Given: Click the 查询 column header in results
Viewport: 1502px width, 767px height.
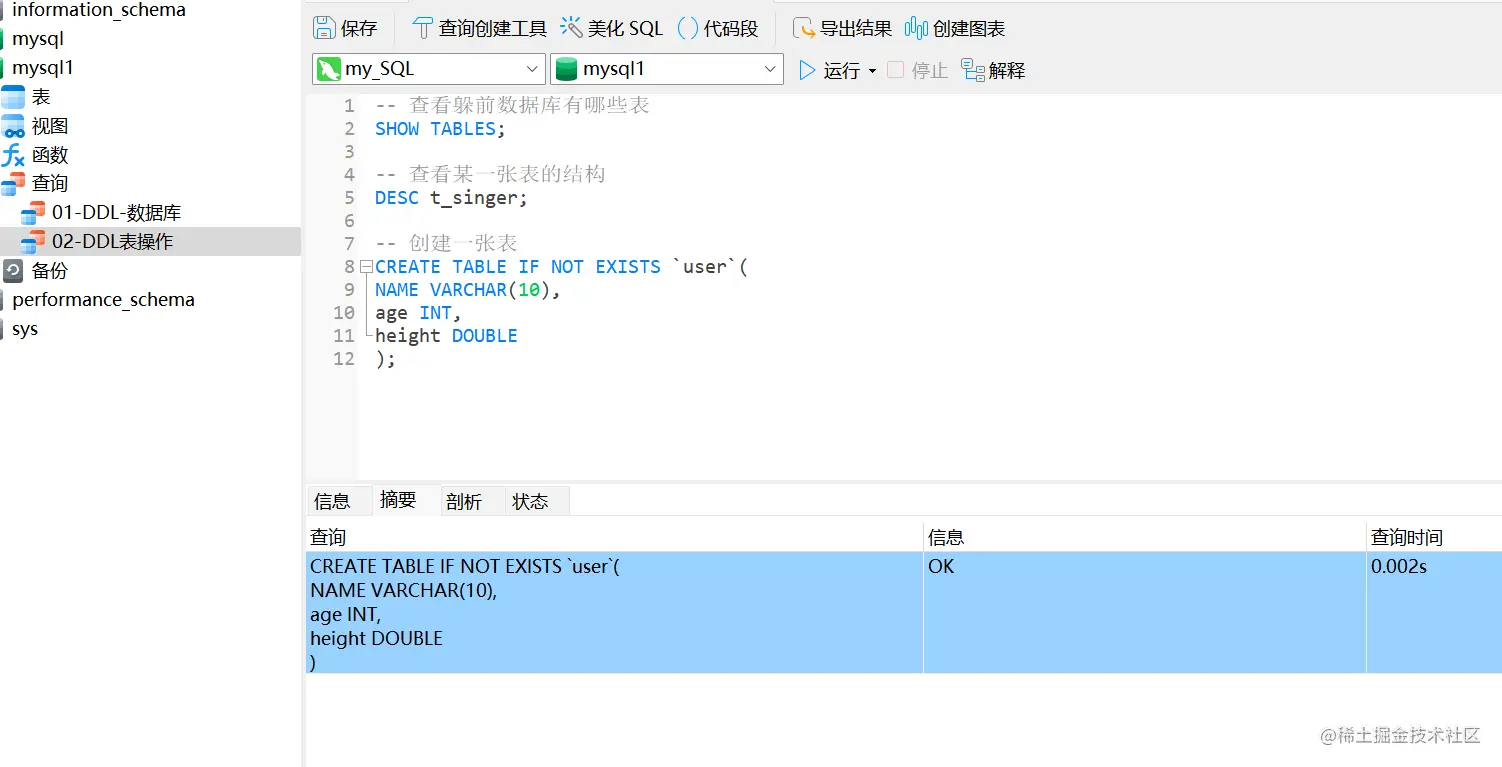Looking at the screenshot, I should point(614,537).
